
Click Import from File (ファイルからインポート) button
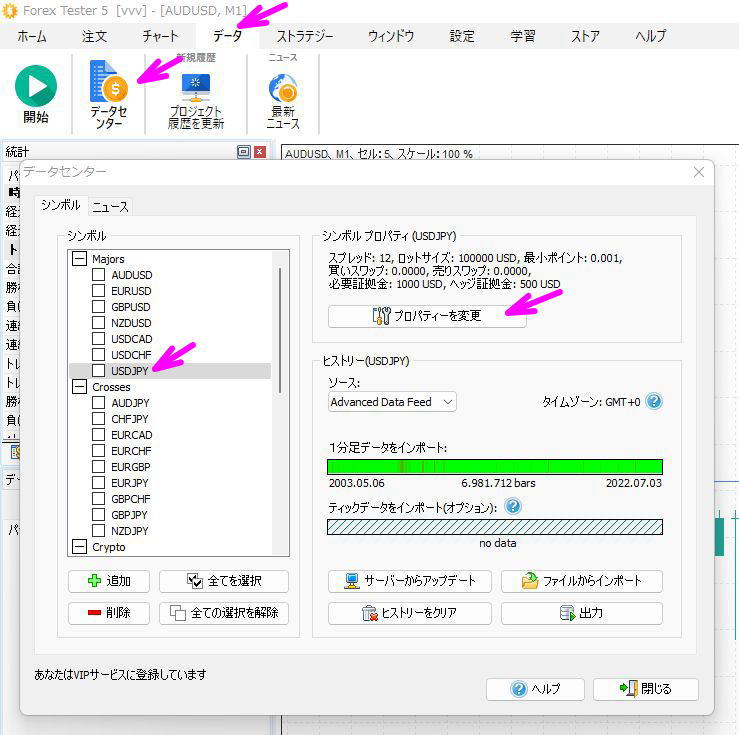(582, 581)
